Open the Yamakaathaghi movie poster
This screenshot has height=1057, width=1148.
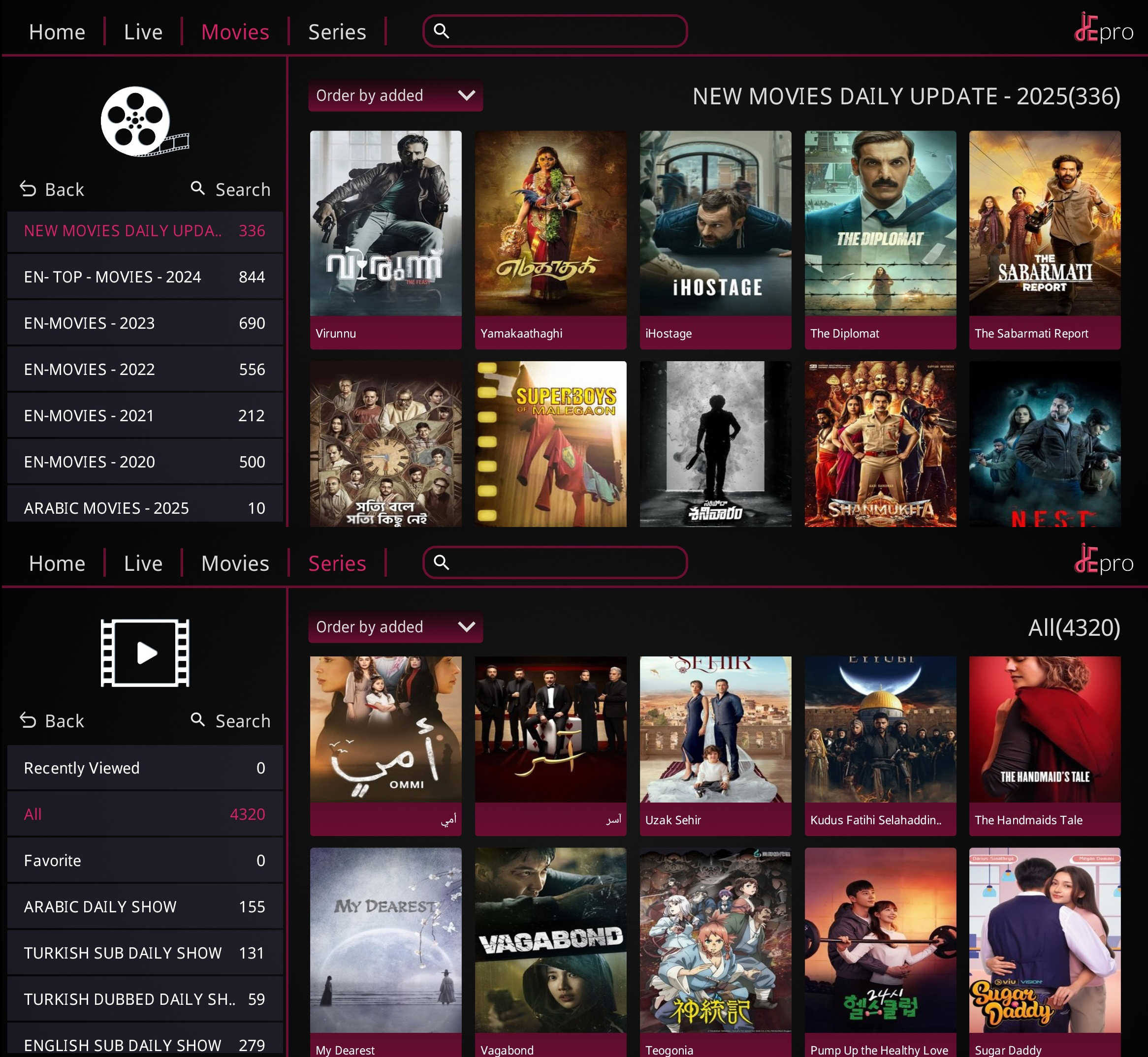click(x=550, y=240)
